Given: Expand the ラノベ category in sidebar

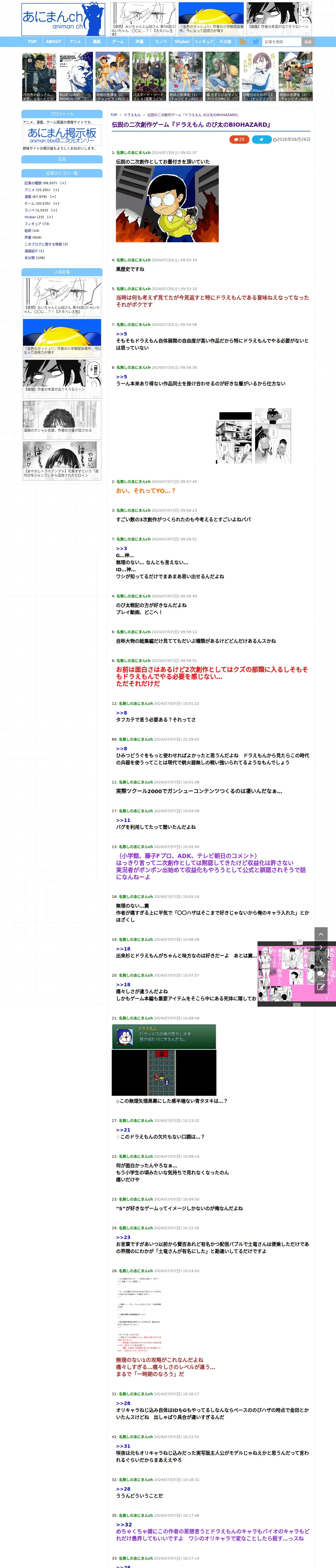Looking at the screenshot, I should point(54,210).
